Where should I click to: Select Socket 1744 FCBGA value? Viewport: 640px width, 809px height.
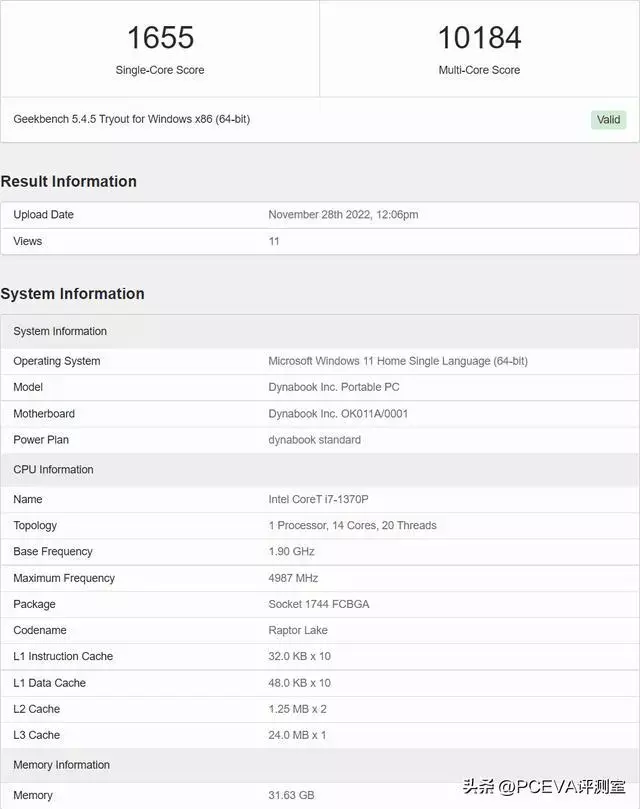point(319,604)
